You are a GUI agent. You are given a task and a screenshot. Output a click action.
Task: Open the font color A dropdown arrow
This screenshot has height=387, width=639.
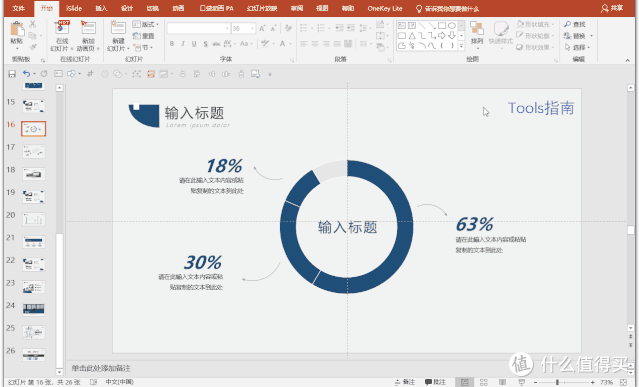[x=291, y=44]
